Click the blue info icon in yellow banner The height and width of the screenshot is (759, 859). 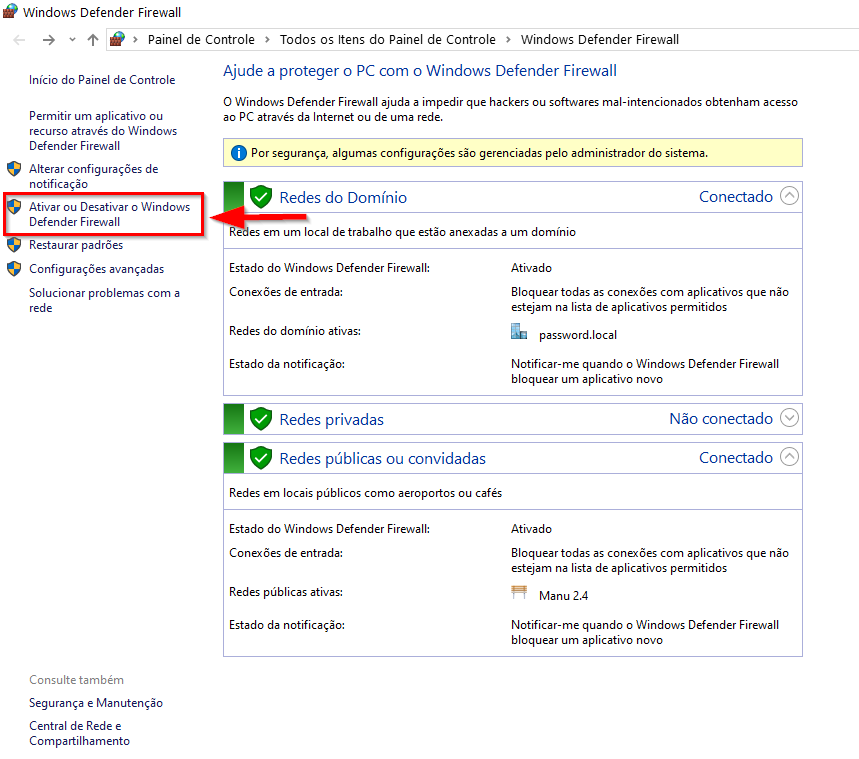[x=239, y=153]
